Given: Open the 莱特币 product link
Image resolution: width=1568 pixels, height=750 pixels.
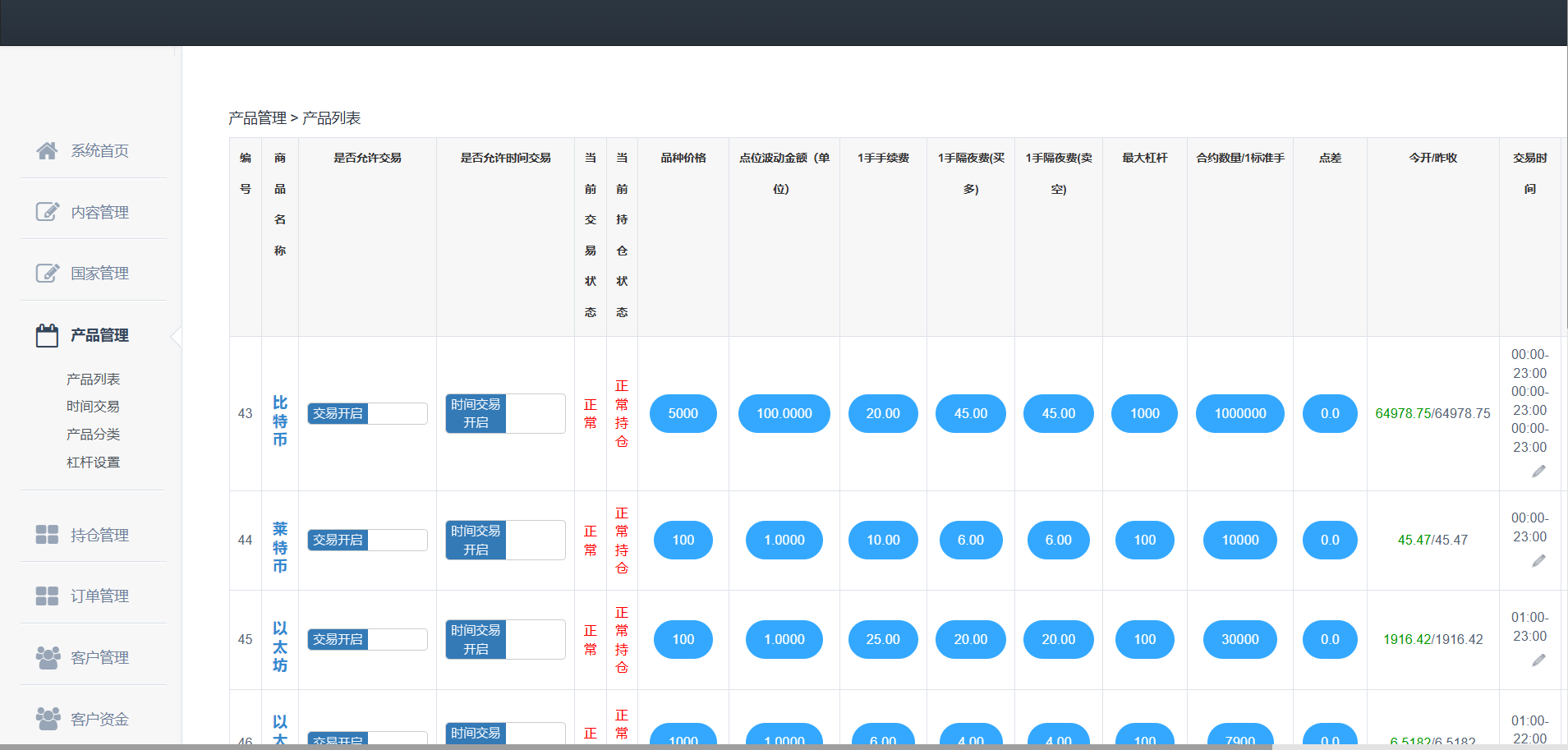Looking at the screenshot, I should pos(280,547).
